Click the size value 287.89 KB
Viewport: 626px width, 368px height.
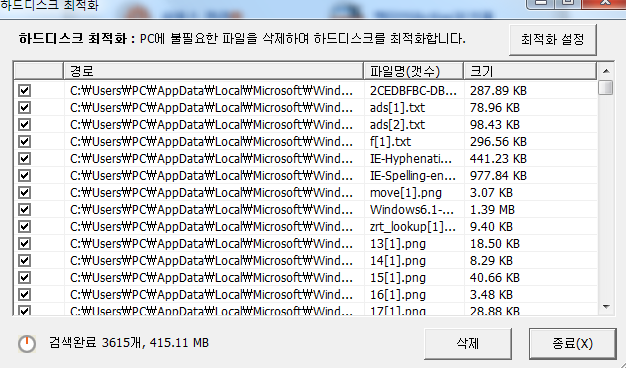point(498,91)
